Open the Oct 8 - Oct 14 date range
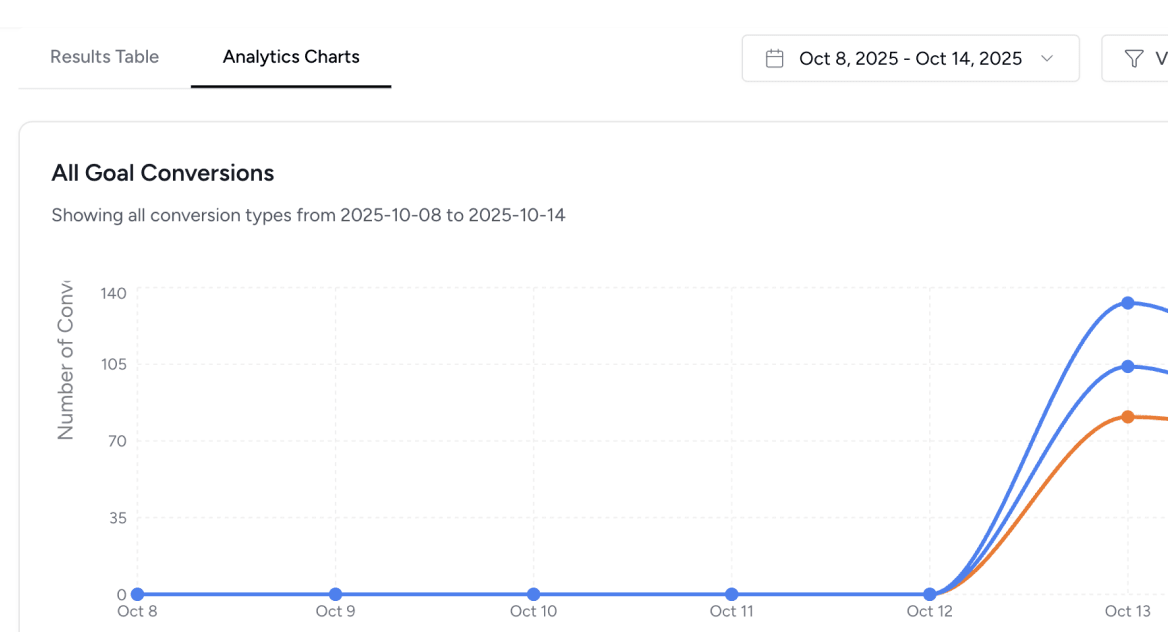This screenshot has height=632, width=1168. point(910,59)
